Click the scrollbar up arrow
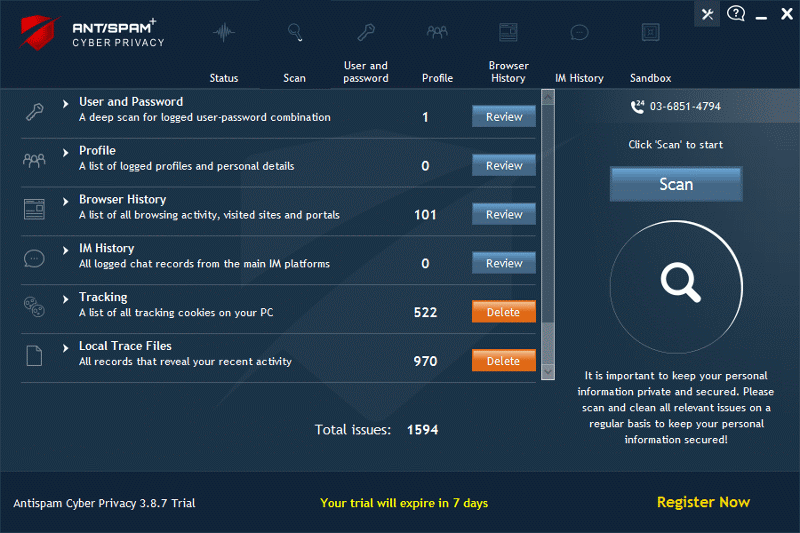 548,97
